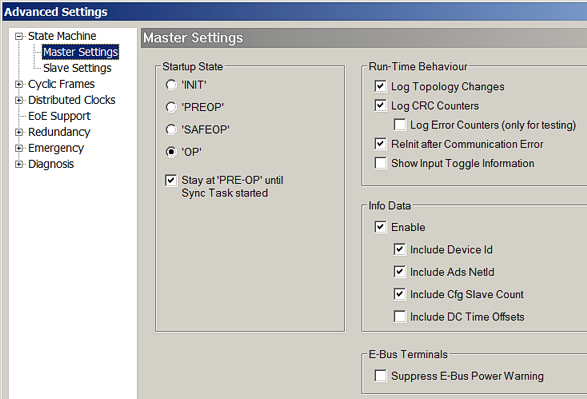Screen dimensions: 587x399
Task: Toggle Include Device Id checkbox
Action: pos(399,250)
